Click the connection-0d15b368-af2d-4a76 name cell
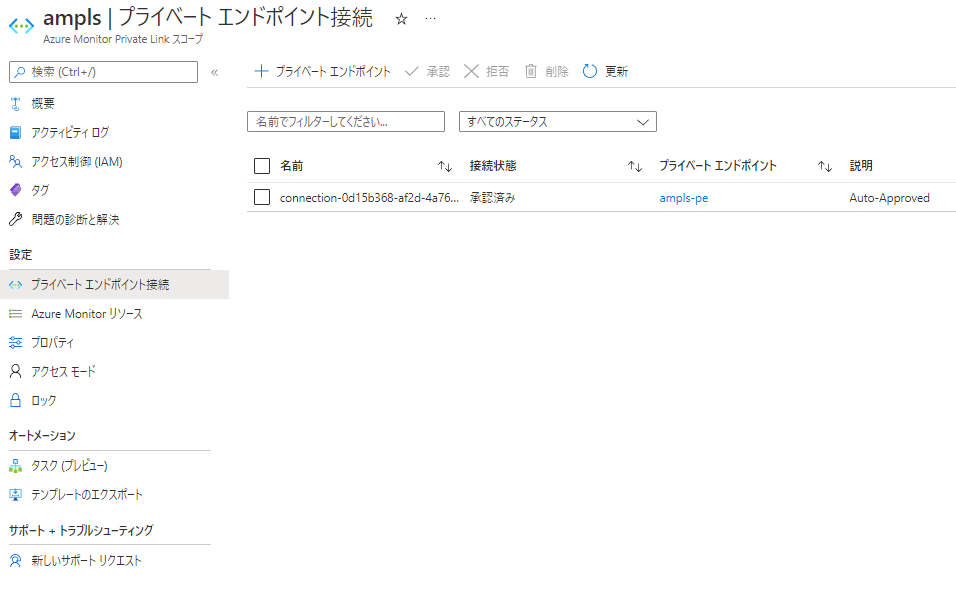The height and width of the screenshot is (595, 956). tap(369, 198)
